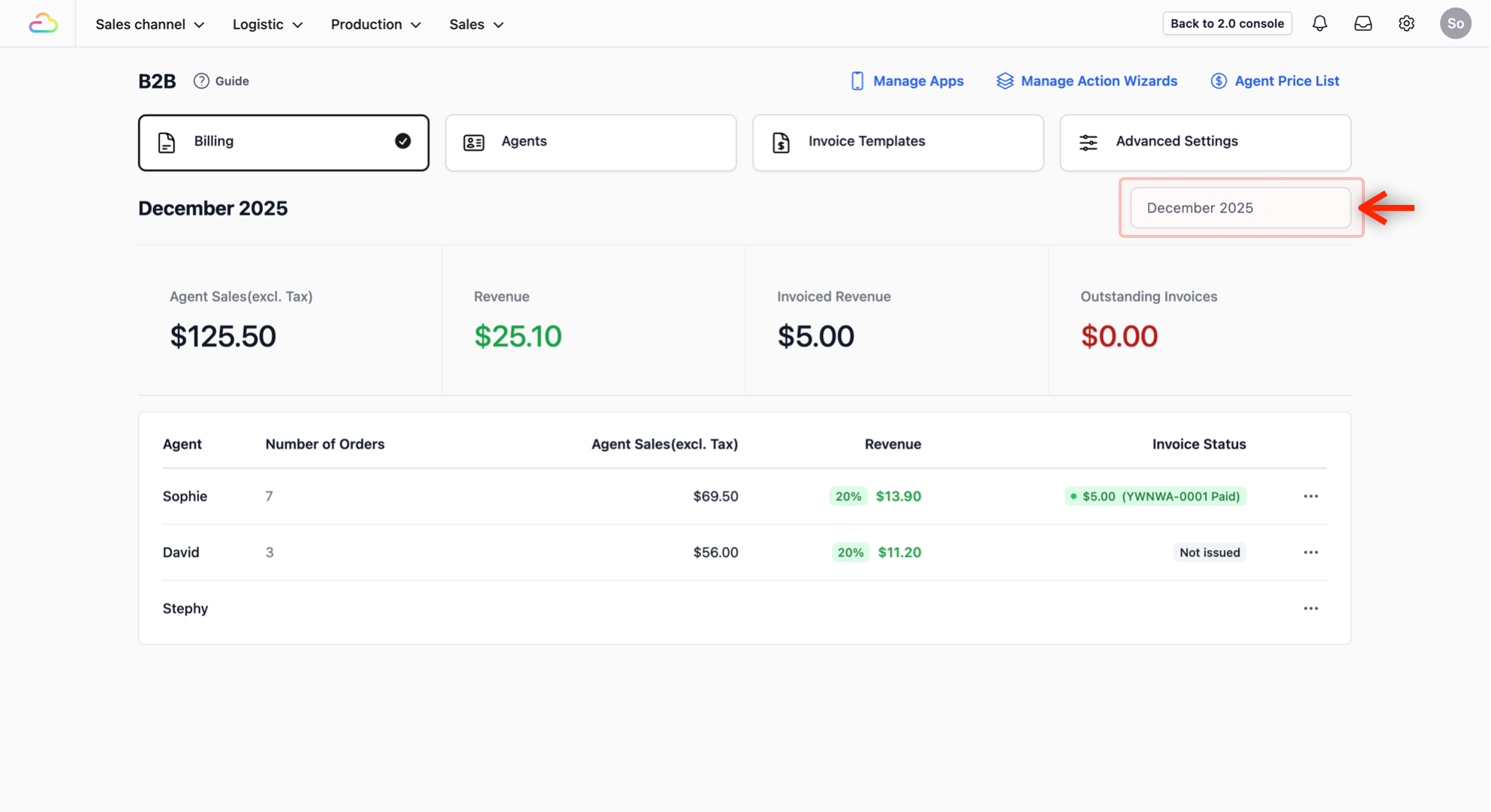This screenshot has height=812, width=1491.
Task: Click the December 2025 month field
Action: pos(1239,208)
